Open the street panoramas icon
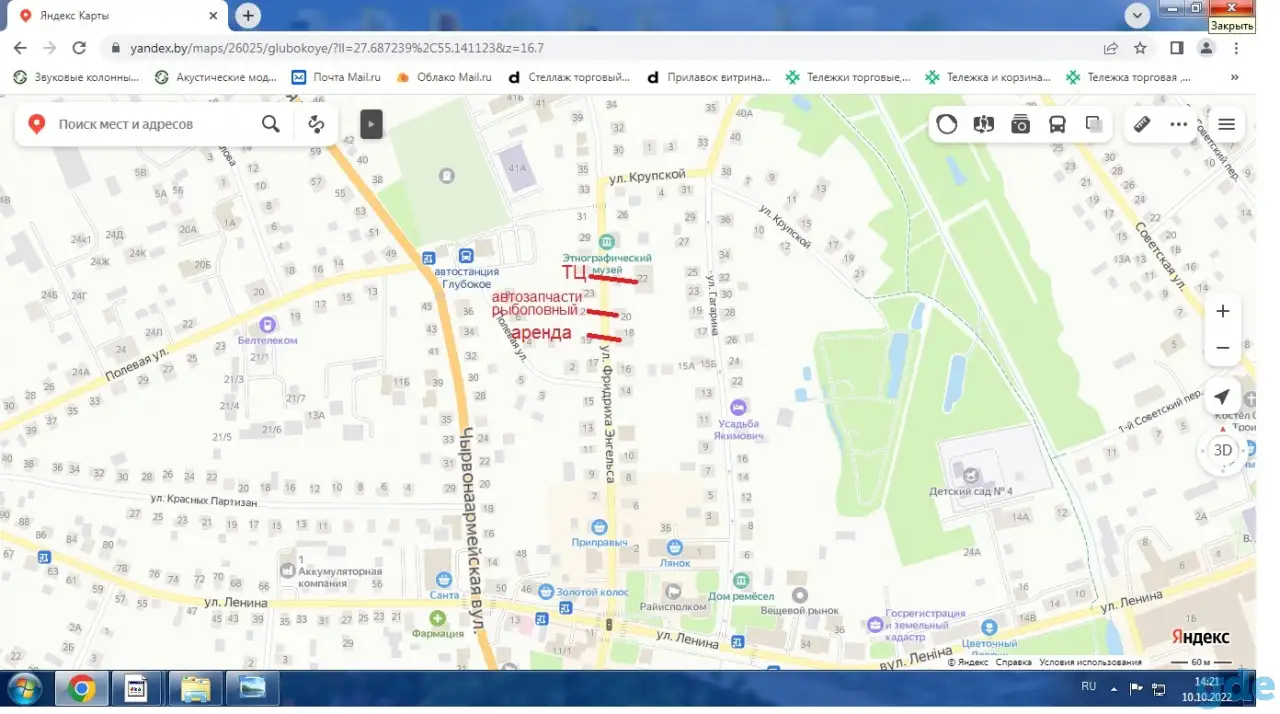This screenshot has width=1280, height=714. pyautogui.click(x=984, y=124)
